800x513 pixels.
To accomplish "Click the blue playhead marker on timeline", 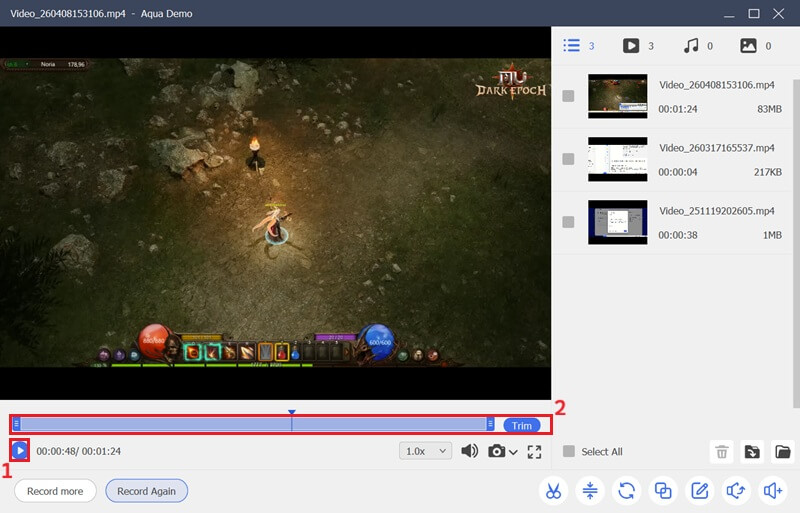I will click(292, 412).
